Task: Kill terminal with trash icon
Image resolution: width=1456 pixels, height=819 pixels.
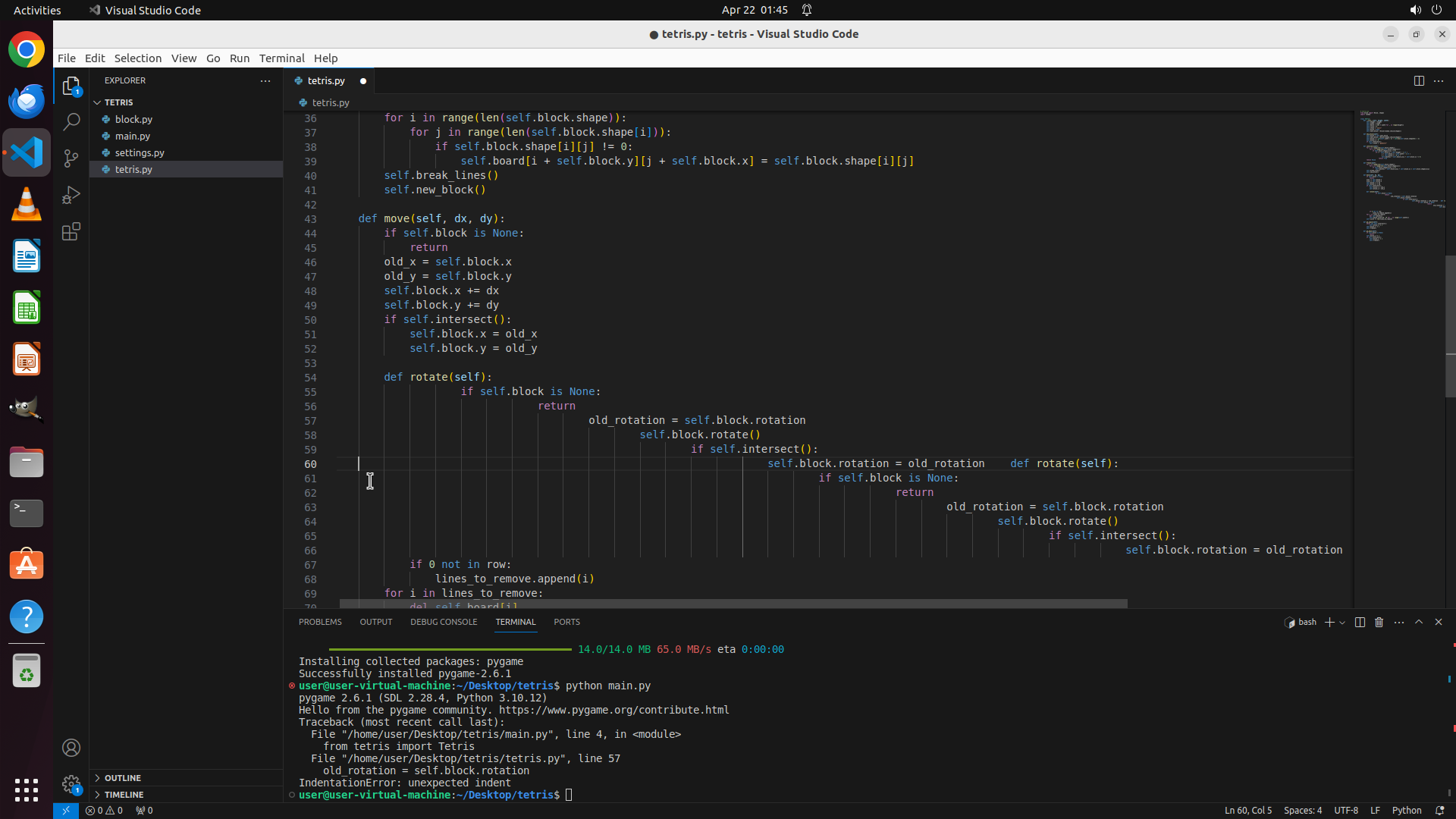Action: pyautogui.click(x=1379, y=622)
